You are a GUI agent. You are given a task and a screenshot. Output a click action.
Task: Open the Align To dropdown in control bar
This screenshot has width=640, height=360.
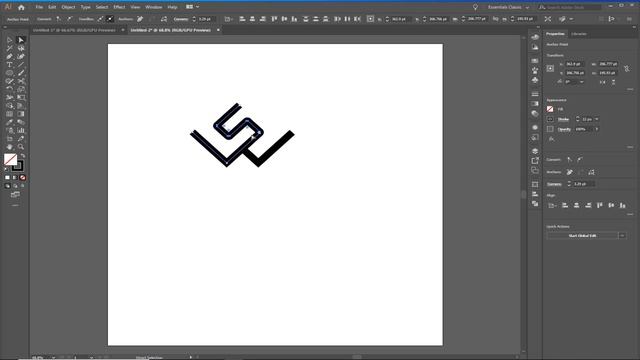pos(229,19)
